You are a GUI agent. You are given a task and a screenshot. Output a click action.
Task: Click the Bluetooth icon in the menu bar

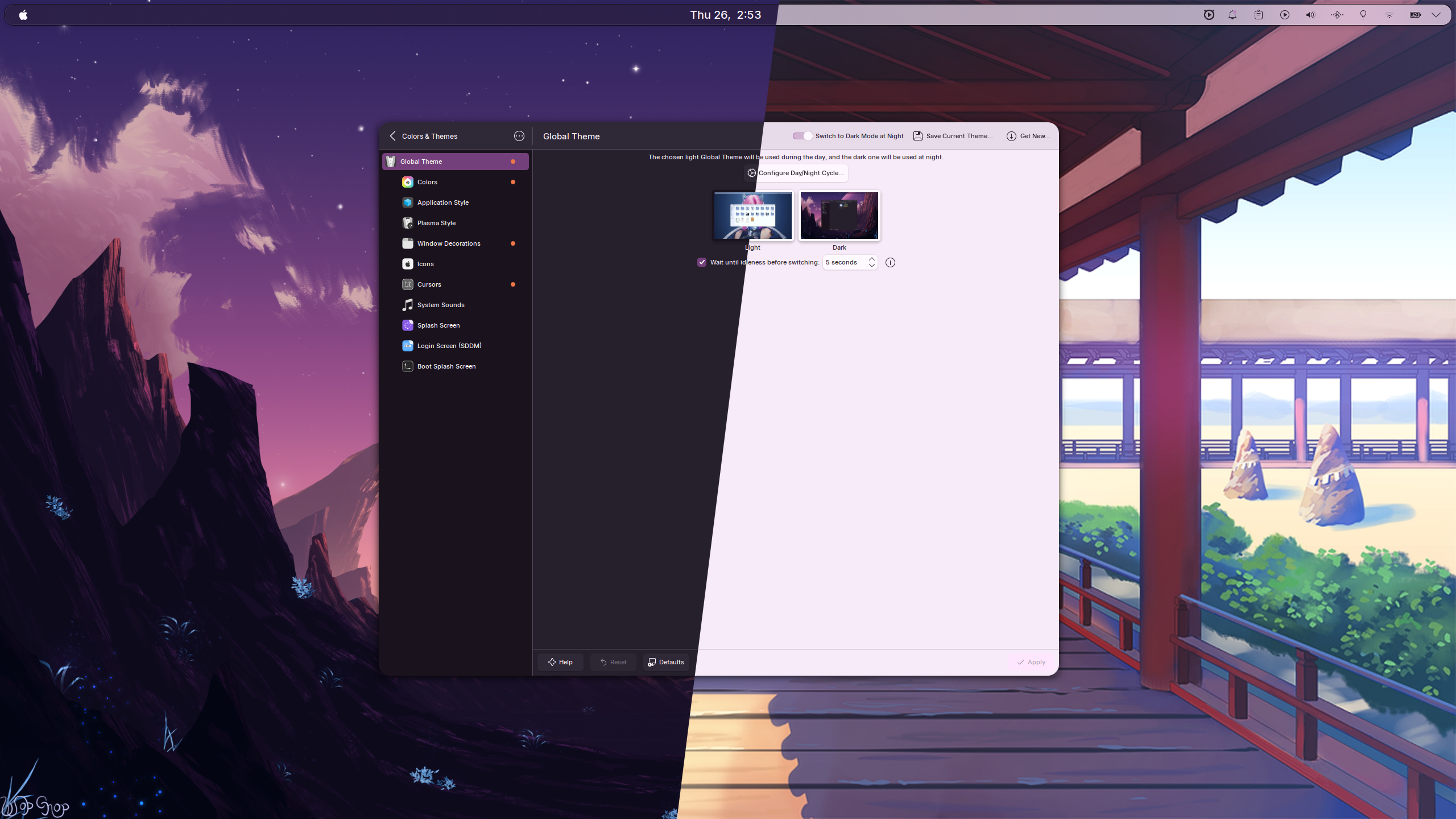[1337, 15]
